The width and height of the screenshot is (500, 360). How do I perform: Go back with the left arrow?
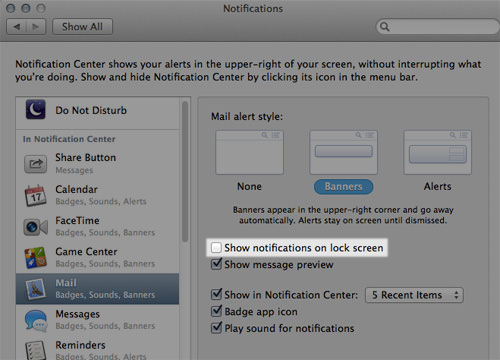(x=17, y=27)
